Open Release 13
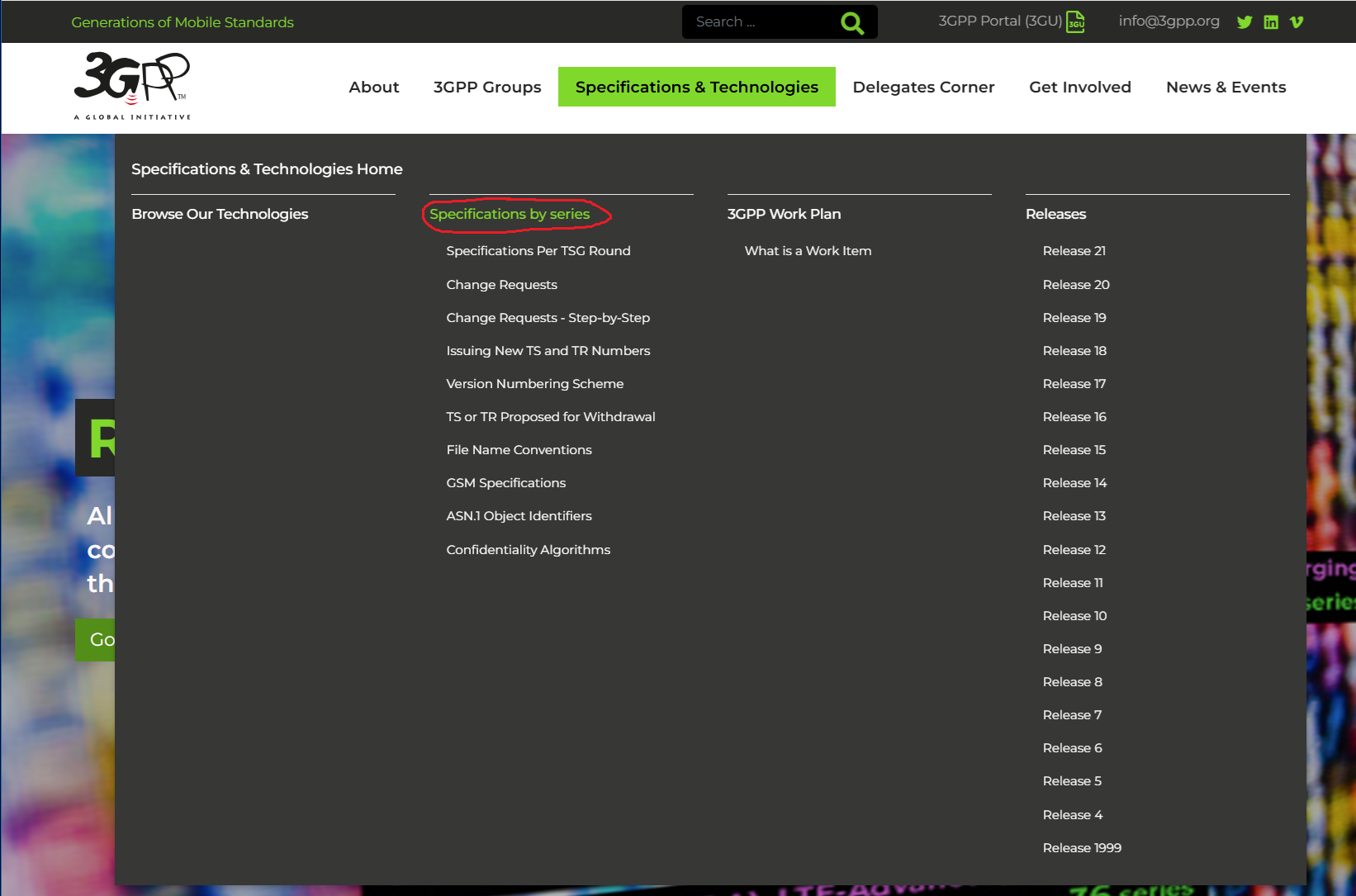Viewport: 1356px width, 896px height. 1074,516
